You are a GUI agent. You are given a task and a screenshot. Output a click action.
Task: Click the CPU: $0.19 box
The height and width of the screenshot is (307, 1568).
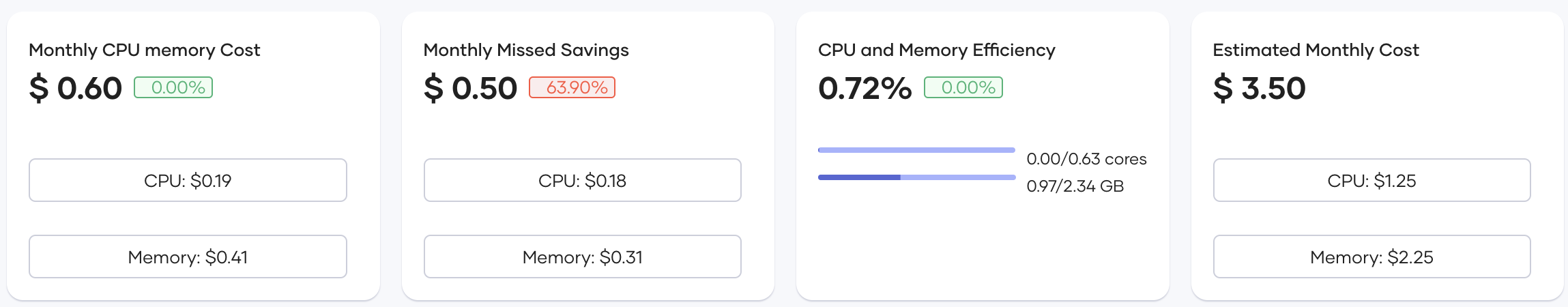click(x=188, y=180)
